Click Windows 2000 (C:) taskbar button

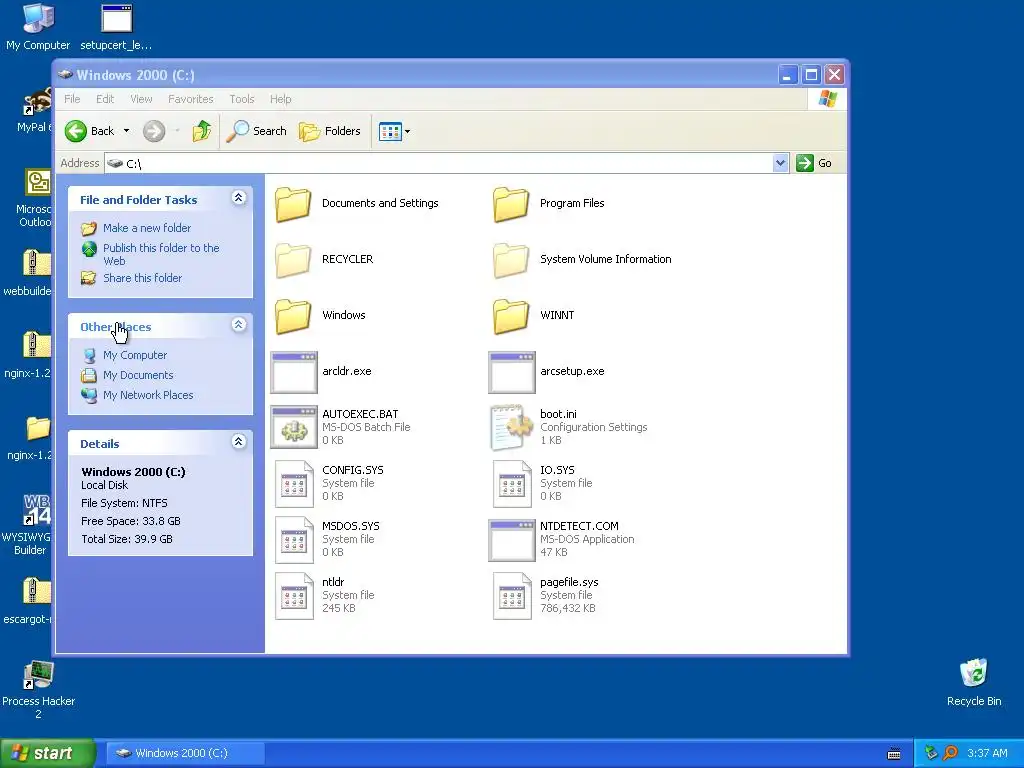coord(185,753)
